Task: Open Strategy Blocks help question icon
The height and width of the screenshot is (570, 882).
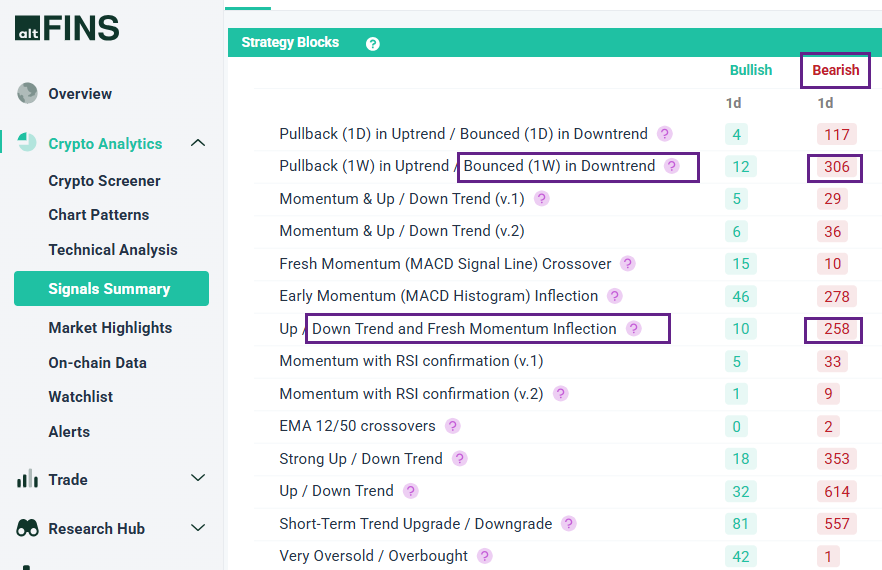Action: (373, 44)
